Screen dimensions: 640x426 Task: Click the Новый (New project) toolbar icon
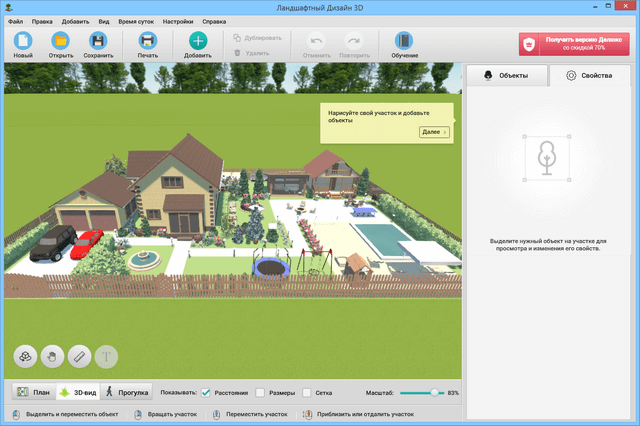pos(23,41)
